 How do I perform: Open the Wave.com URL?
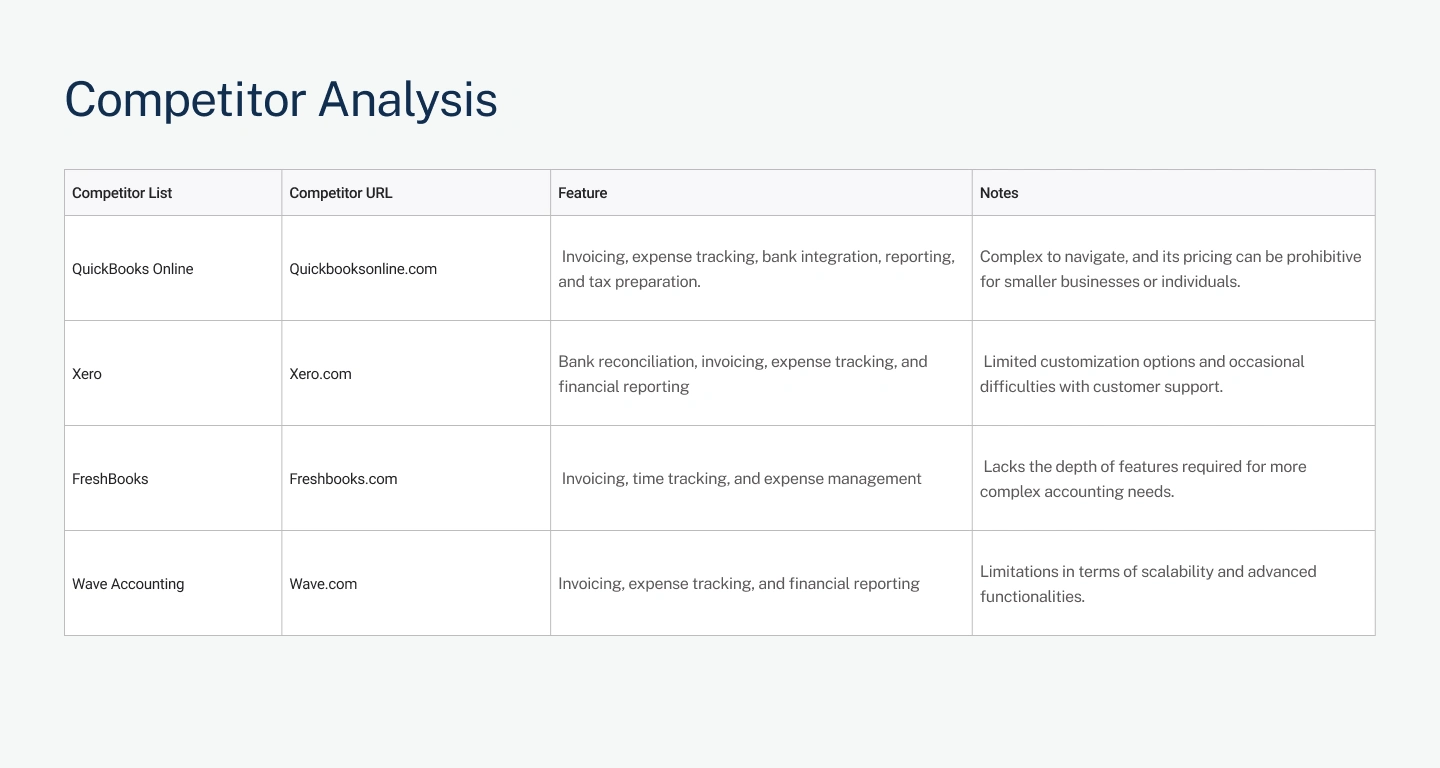click(323, 584)
